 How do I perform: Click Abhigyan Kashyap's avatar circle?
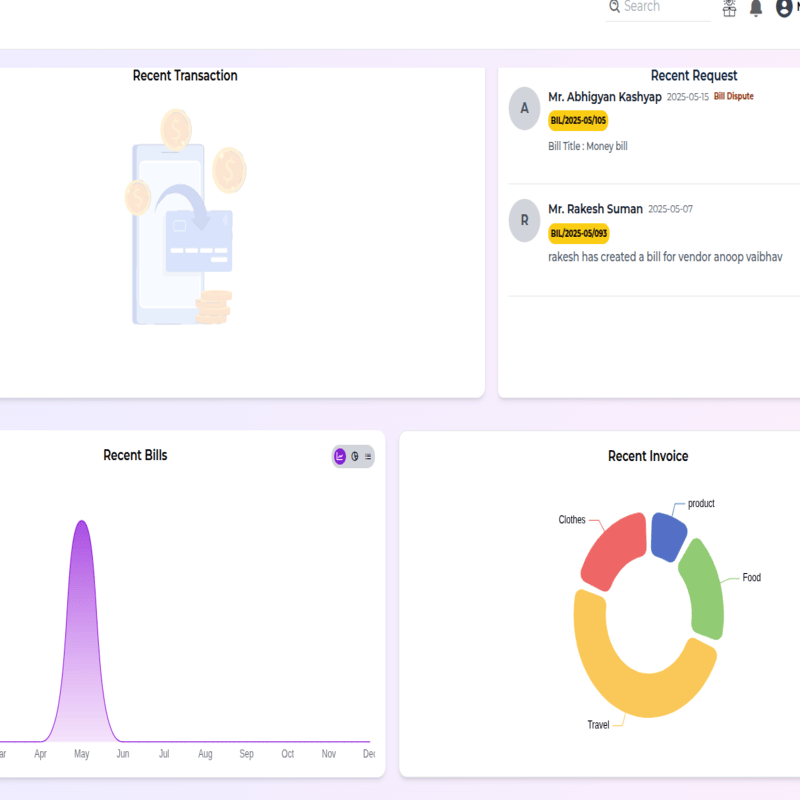(525, 108)
